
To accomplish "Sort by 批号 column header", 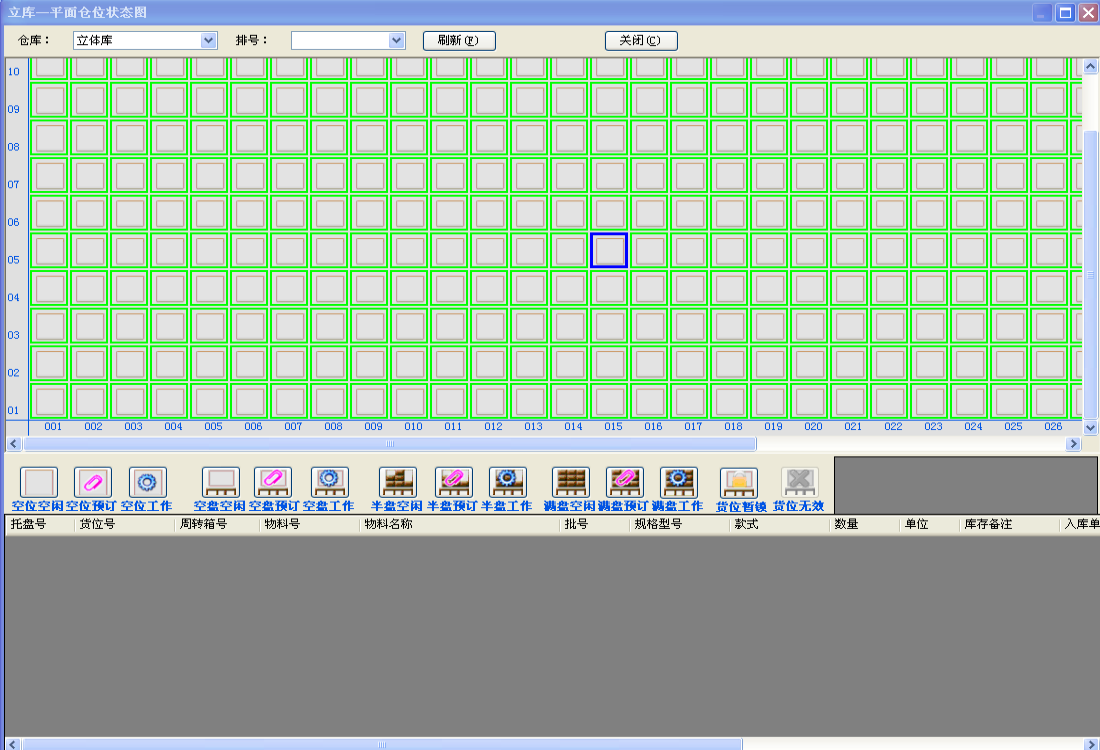I will click(594, 524).
